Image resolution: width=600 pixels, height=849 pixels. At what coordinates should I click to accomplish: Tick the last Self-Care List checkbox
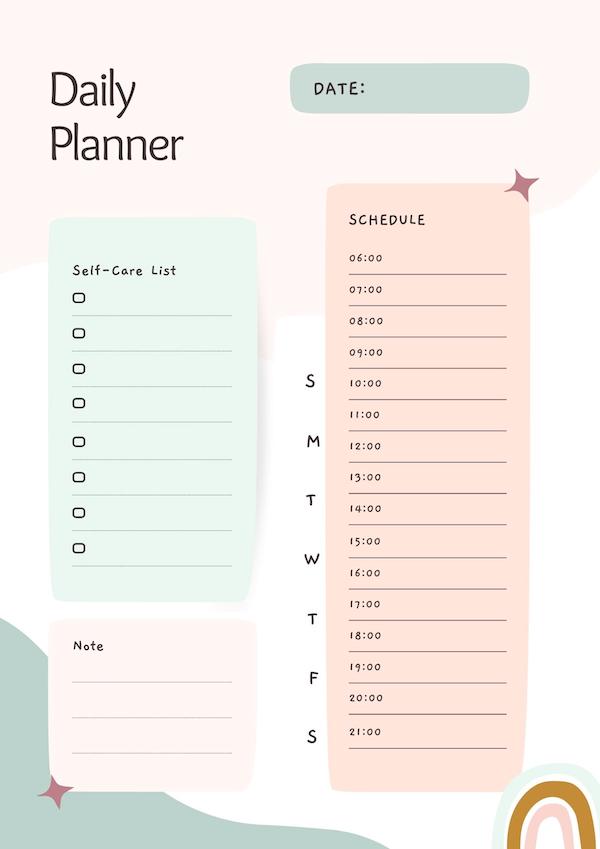[x=79, y=548]
